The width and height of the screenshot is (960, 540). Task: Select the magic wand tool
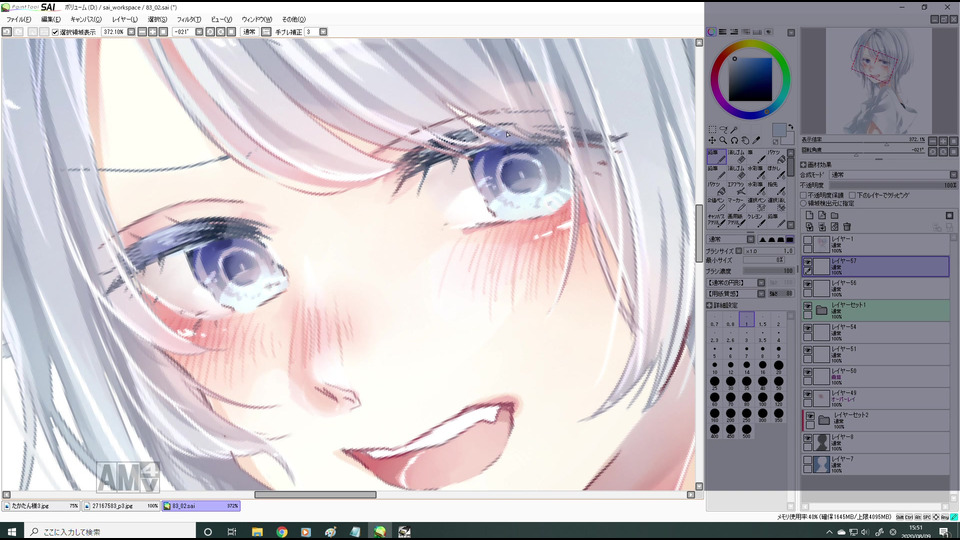click(734, 130)
